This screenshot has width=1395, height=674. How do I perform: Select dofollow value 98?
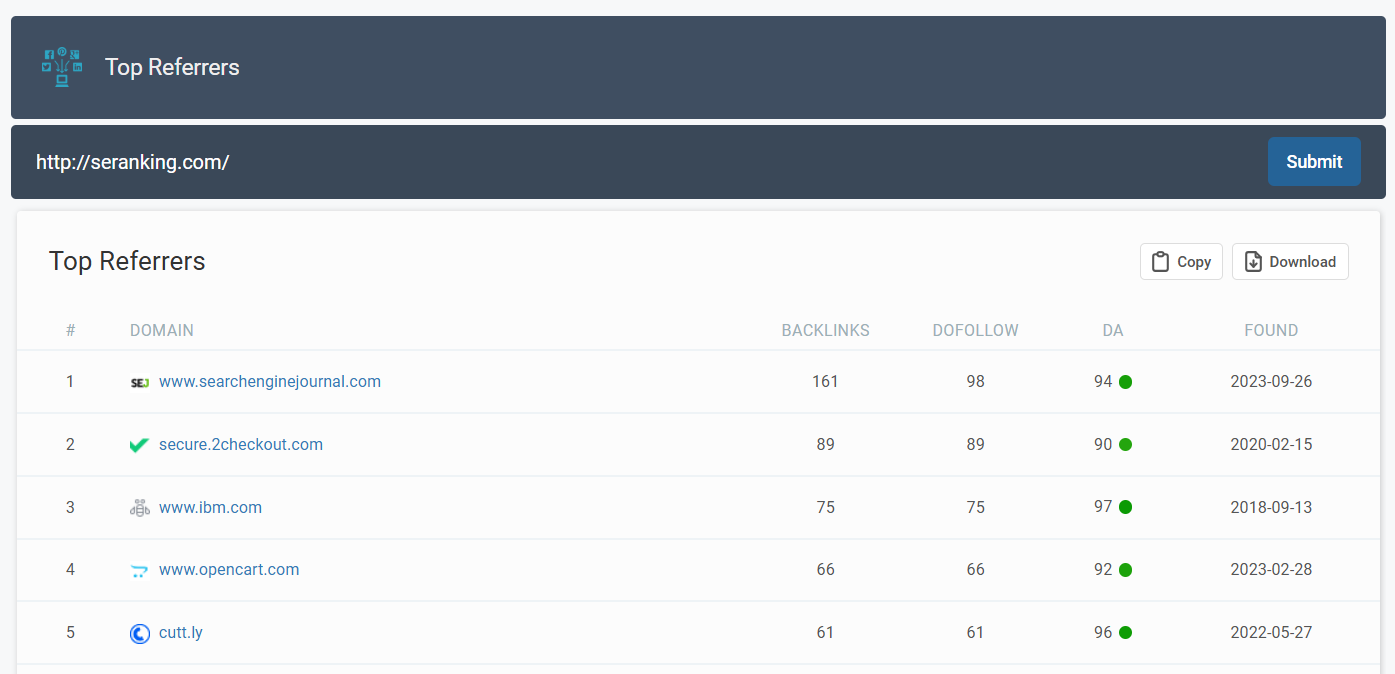click(976, 382)
